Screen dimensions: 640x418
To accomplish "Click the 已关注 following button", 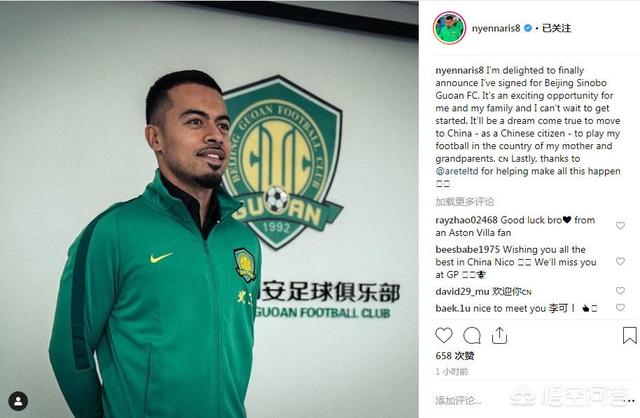I will click(x=556, y=28).
